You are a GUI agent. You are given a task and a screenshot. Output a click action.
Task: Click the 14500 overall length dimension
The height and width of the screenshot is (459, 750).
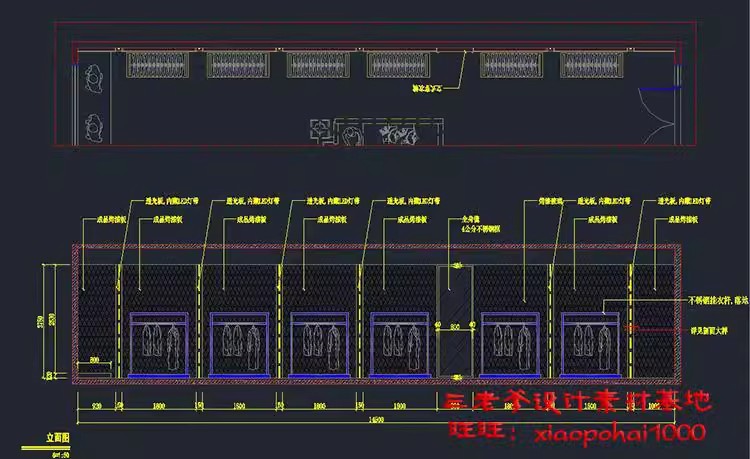point(376,420)
